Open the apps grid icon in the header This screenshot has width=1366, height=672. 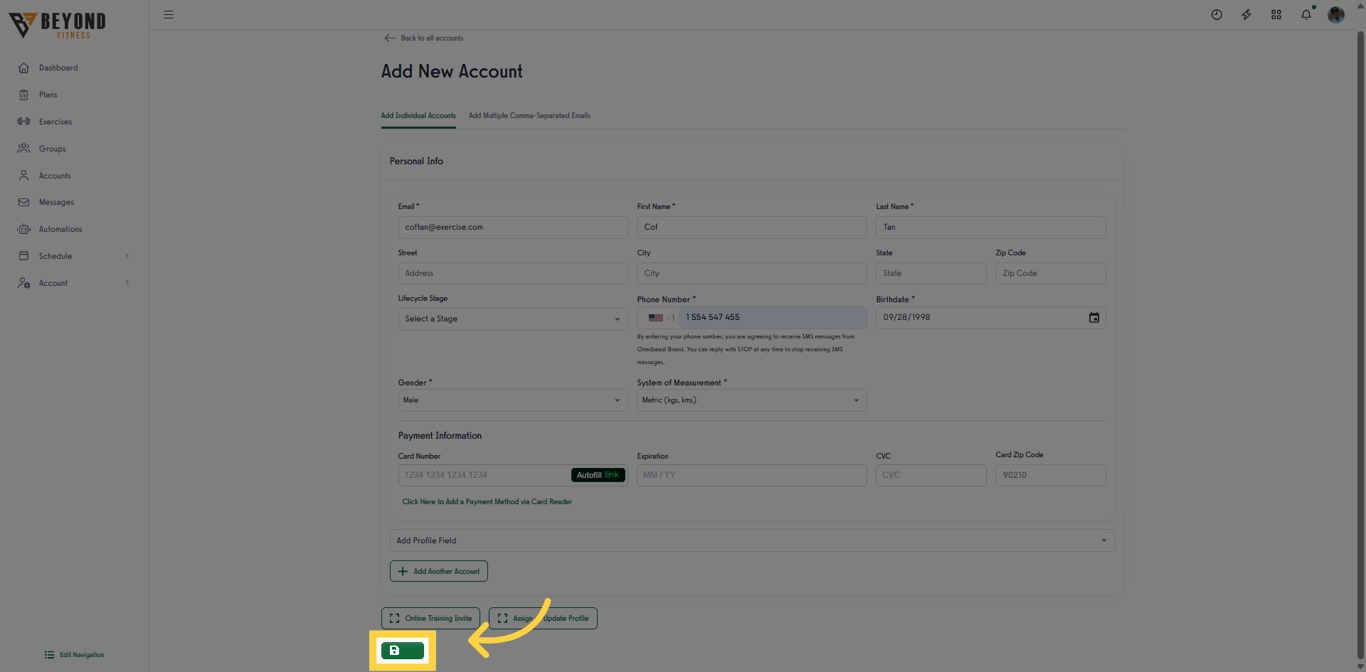pos(1276,14)
